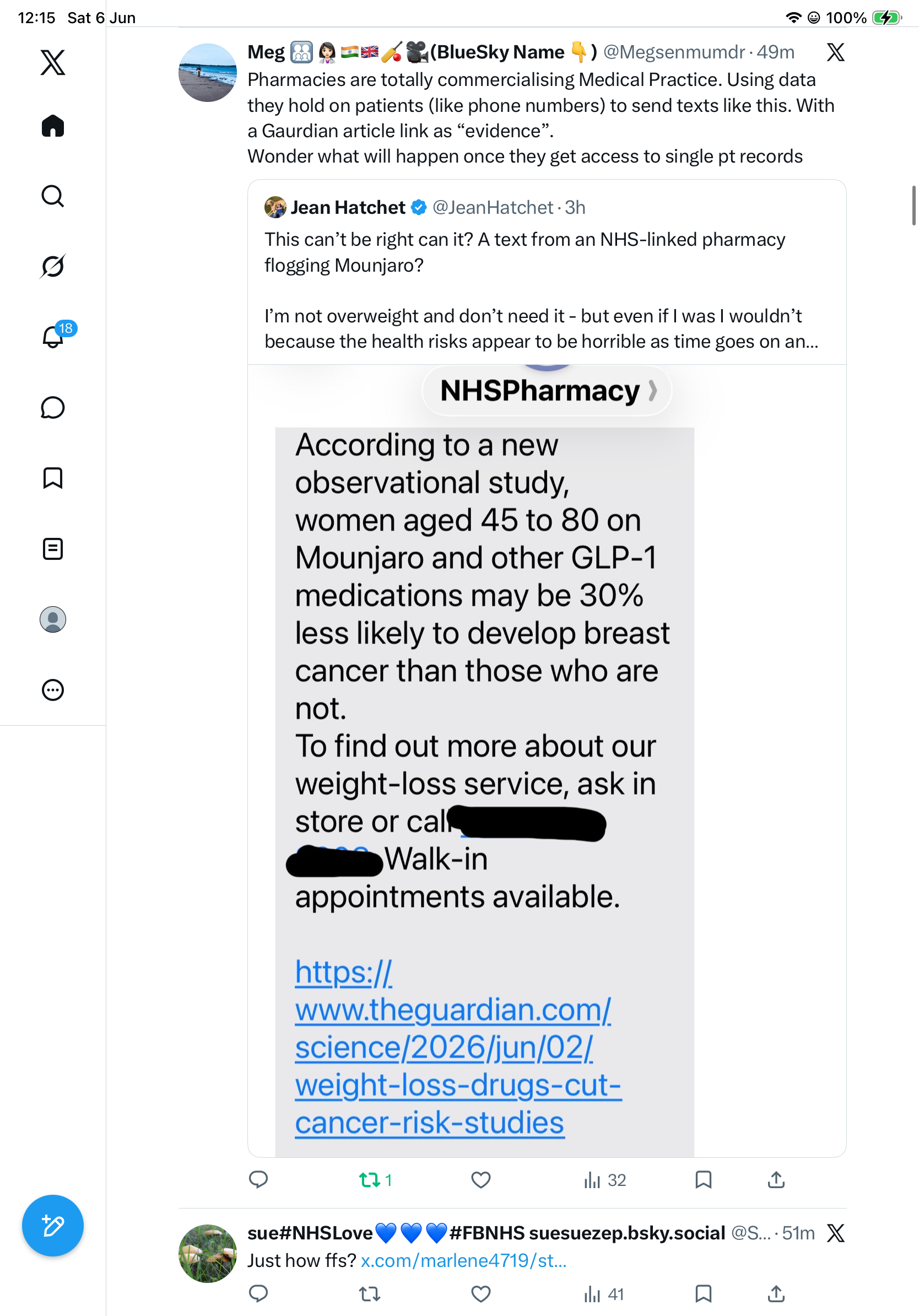Screen dimensions: 919x1316
Task: Open the Search magnifier in sidebar
Action: 53,196
